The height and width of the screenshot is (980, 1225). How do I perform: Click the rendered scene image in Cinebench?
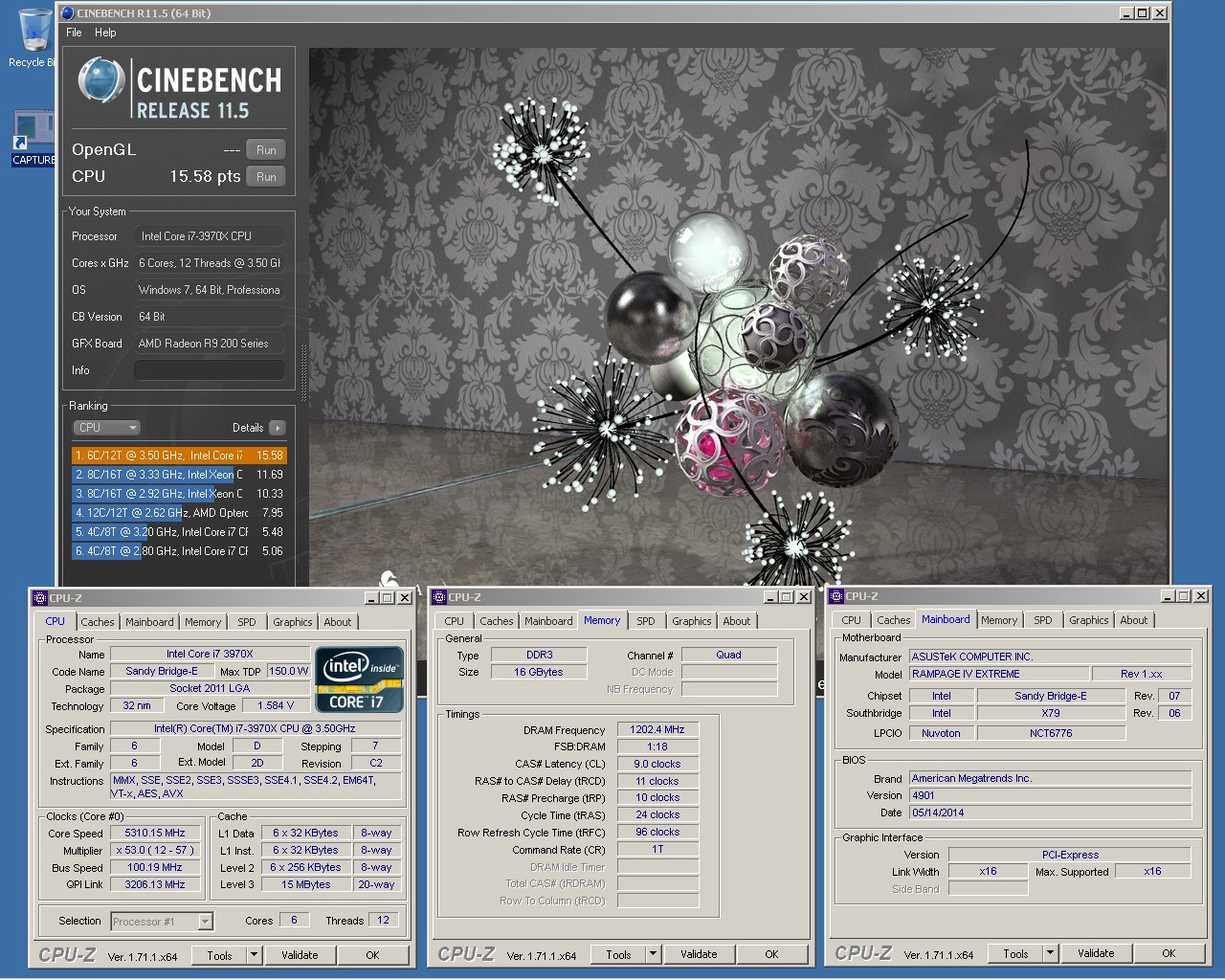[738, 316]
